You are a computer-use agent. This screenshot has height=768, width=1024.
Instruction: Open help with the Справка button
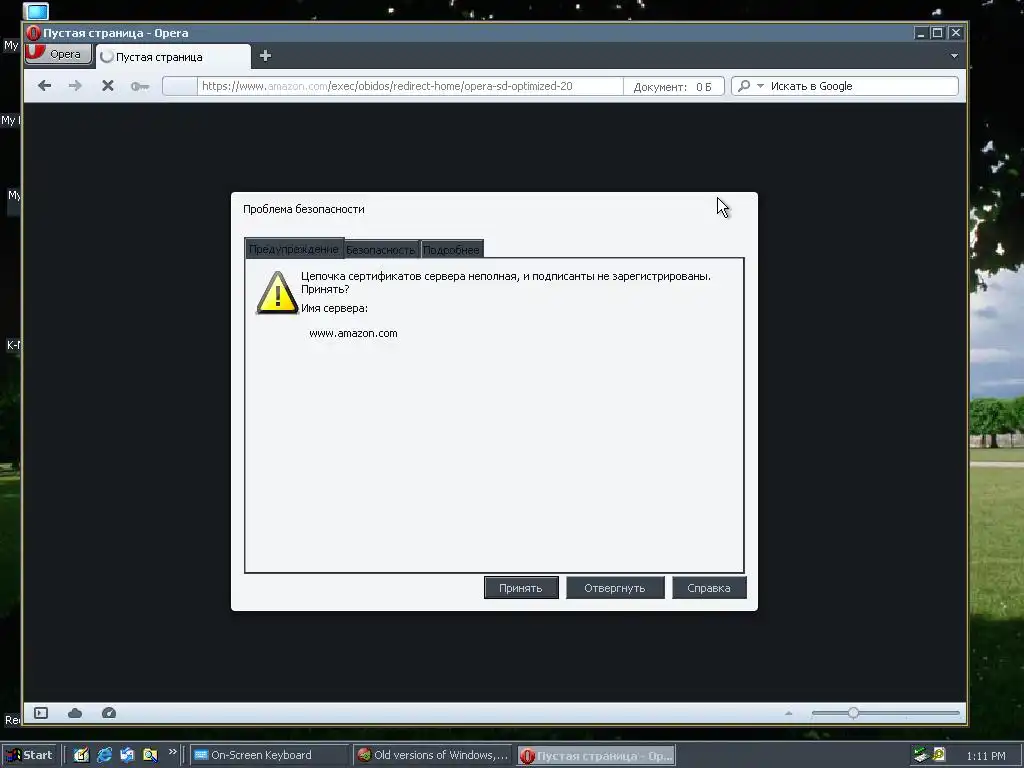pos(709,588)
